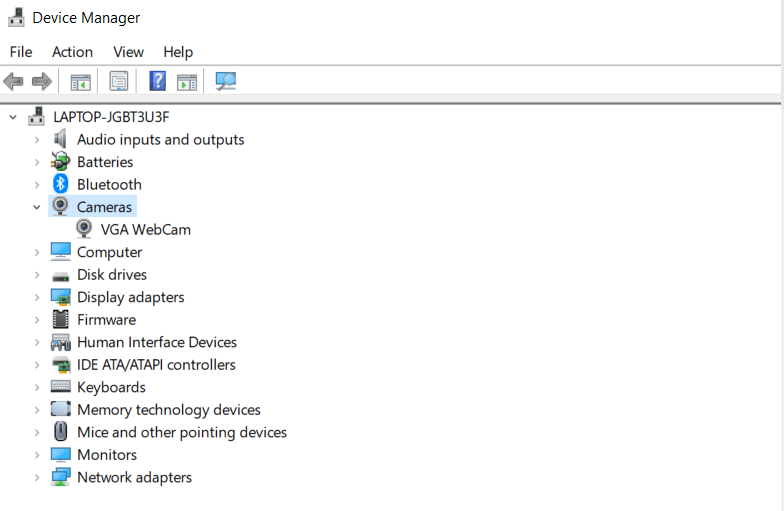
Task: Open the Properties toolbar icon
Action: click(119, 81)
